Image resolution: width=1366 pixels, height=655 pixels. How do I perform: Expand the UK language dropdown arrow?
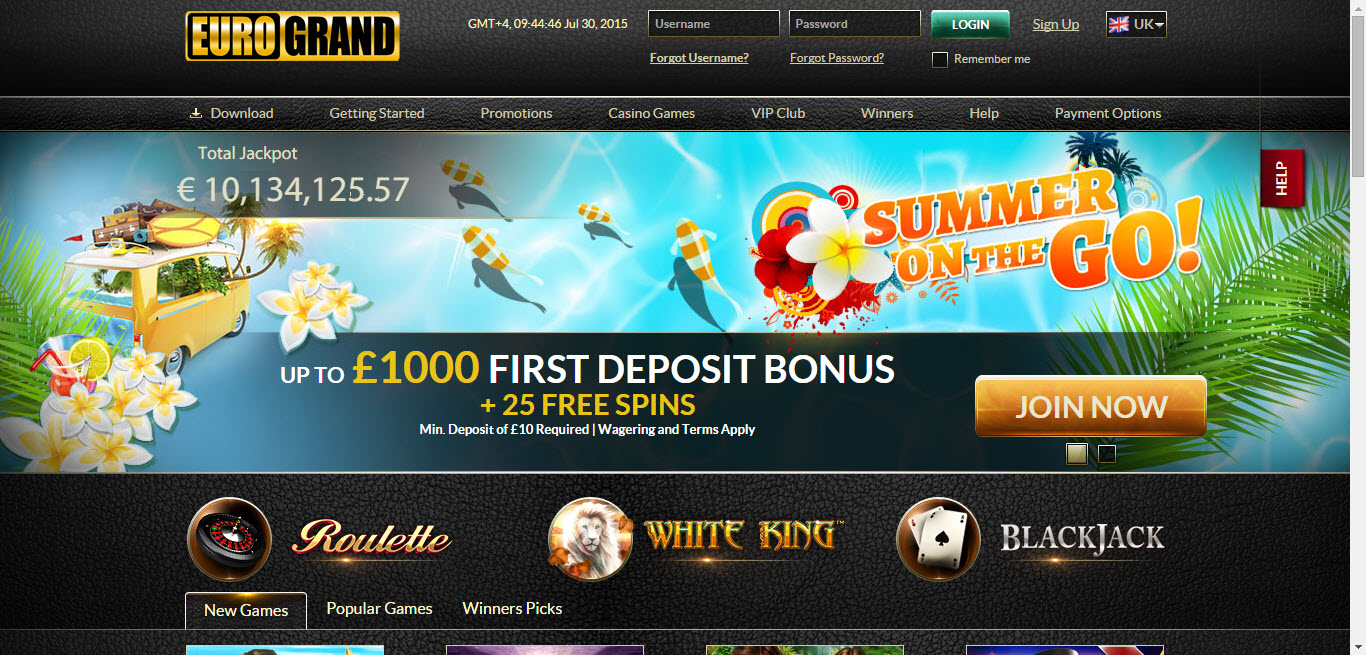[1159, 25]
